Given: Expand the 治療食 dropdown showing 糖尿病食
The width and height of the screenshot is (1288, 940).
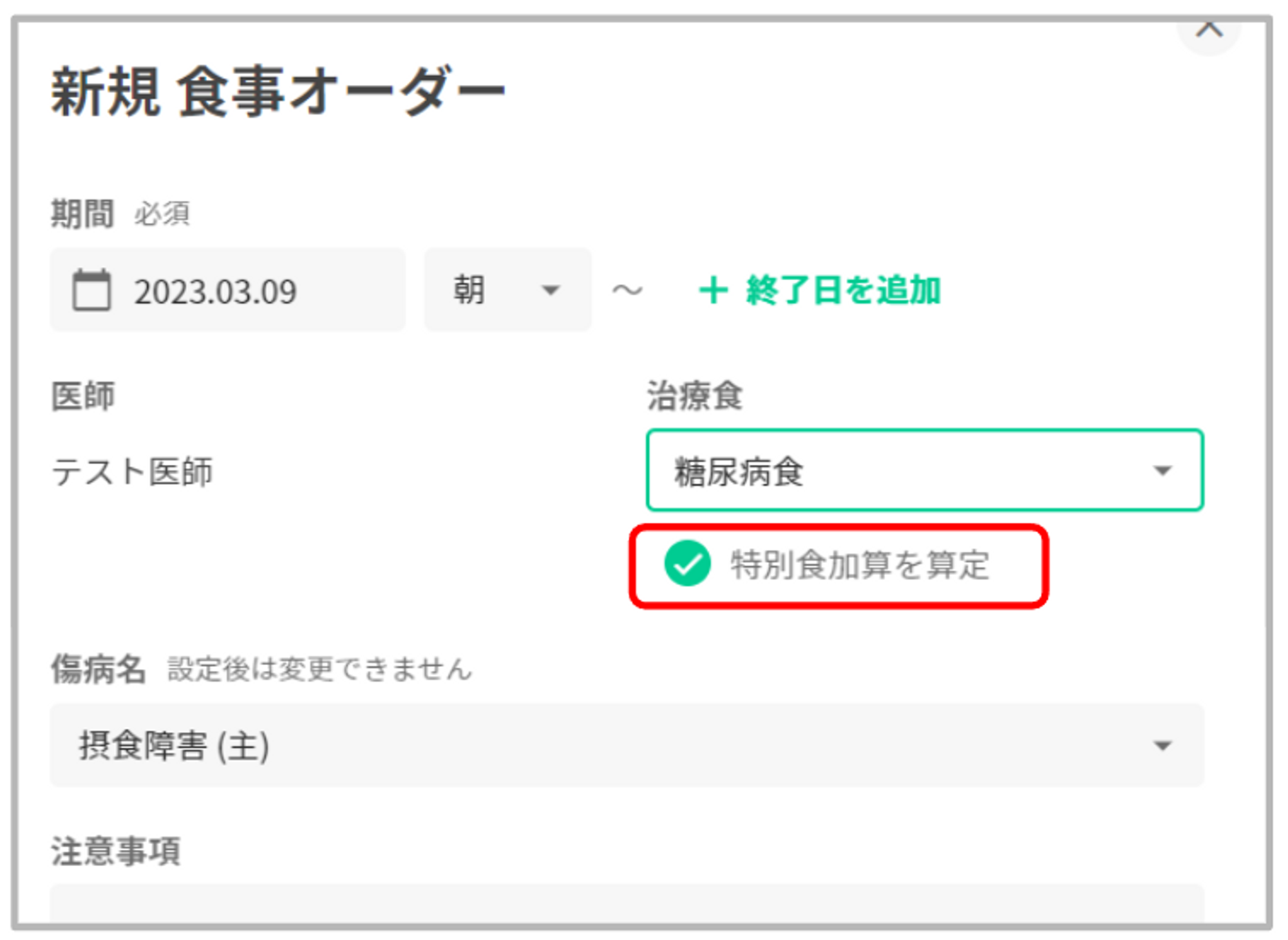Looking at the screenshot, I should (x=924, y=471).
